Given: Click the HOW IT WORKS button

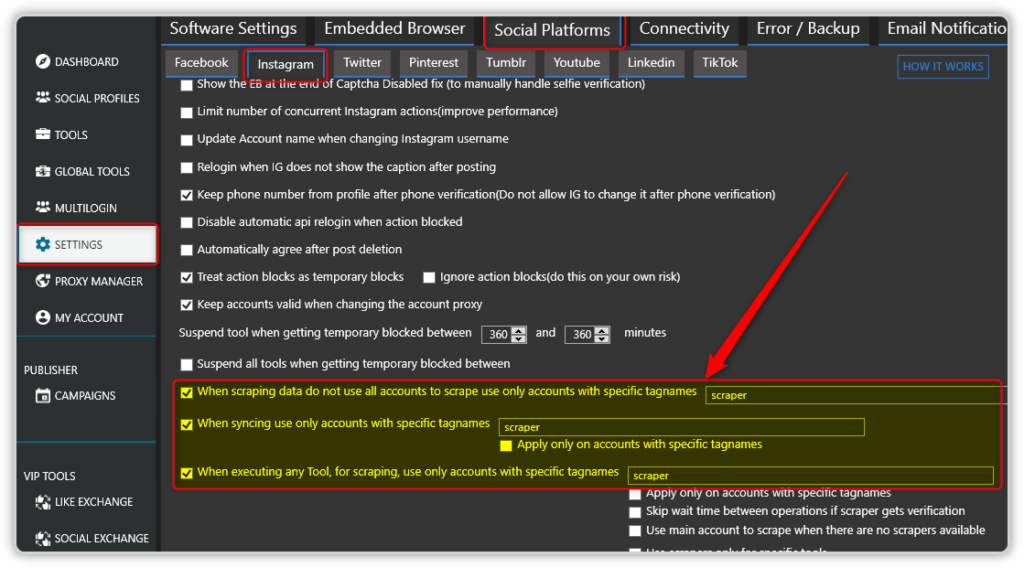Looking at the screenshot, I should (x=943, y=67).
